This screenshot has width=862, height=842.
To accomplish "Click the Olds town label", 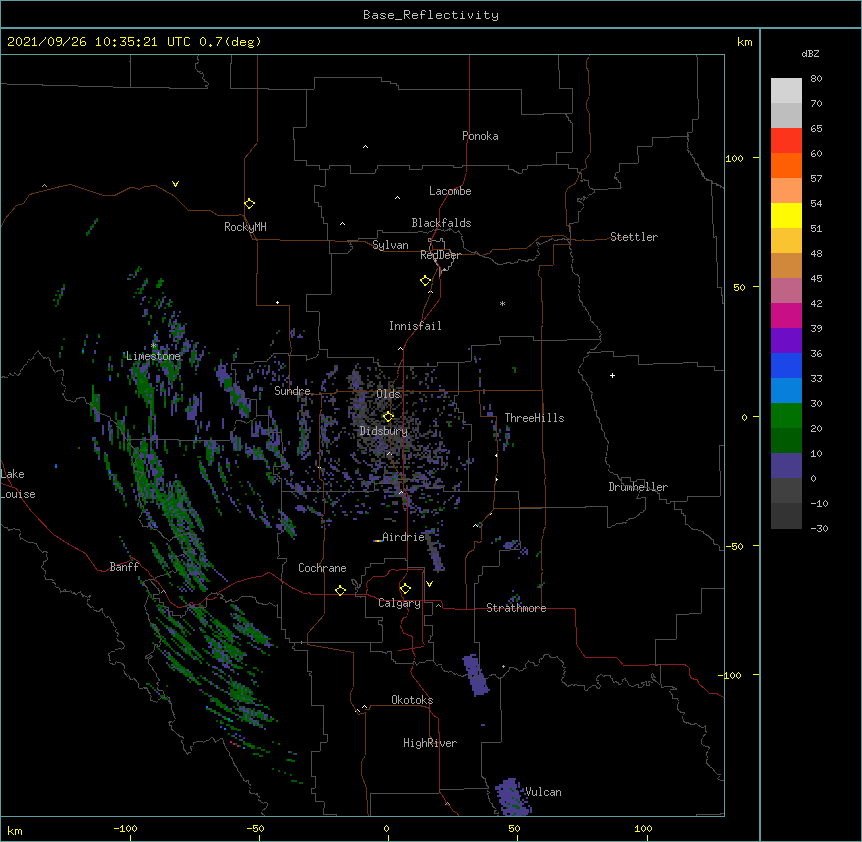I will click(388, 394).
